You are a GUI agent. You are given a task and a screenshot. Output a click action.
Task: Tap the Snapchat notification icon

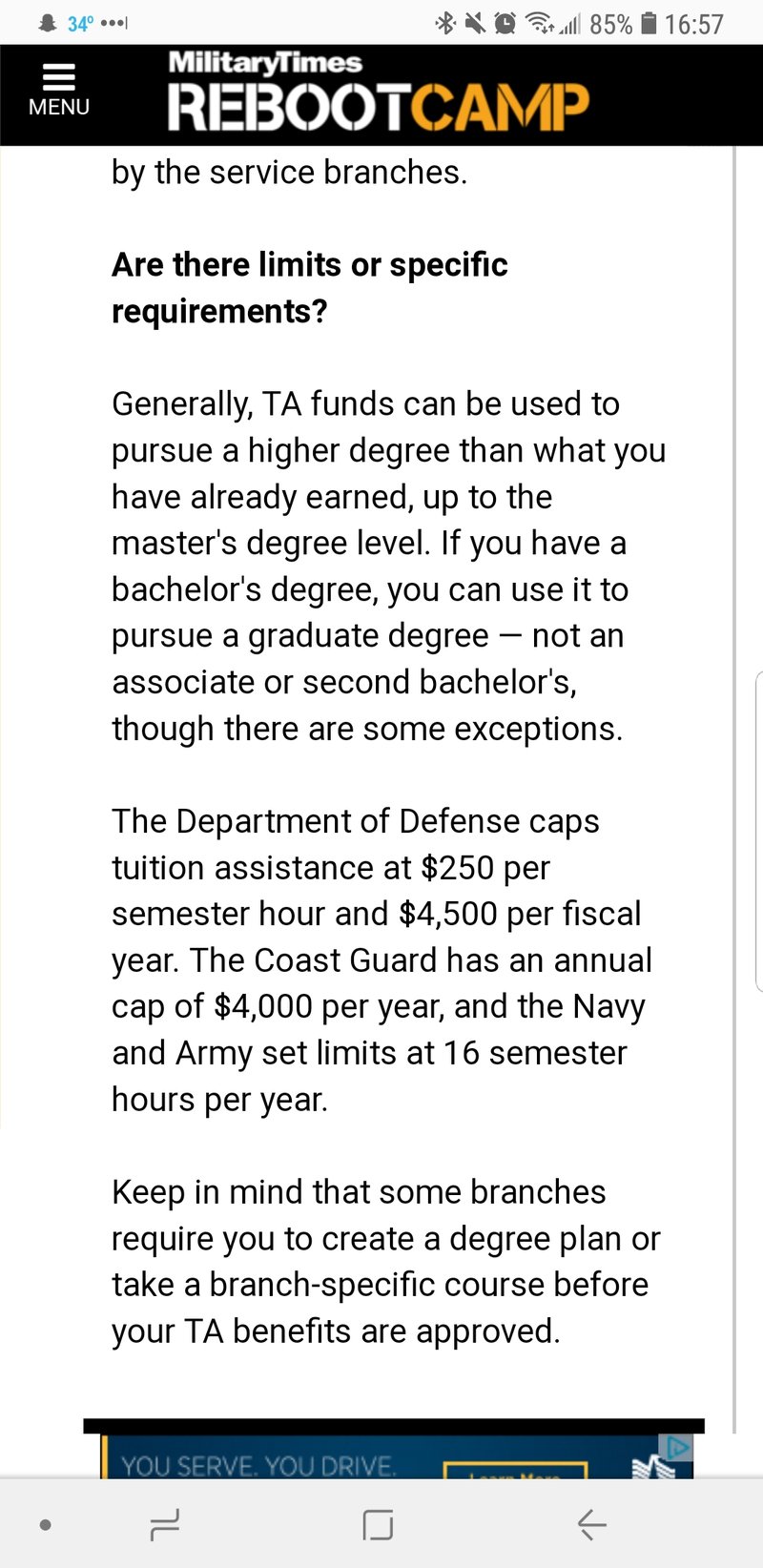47,24
